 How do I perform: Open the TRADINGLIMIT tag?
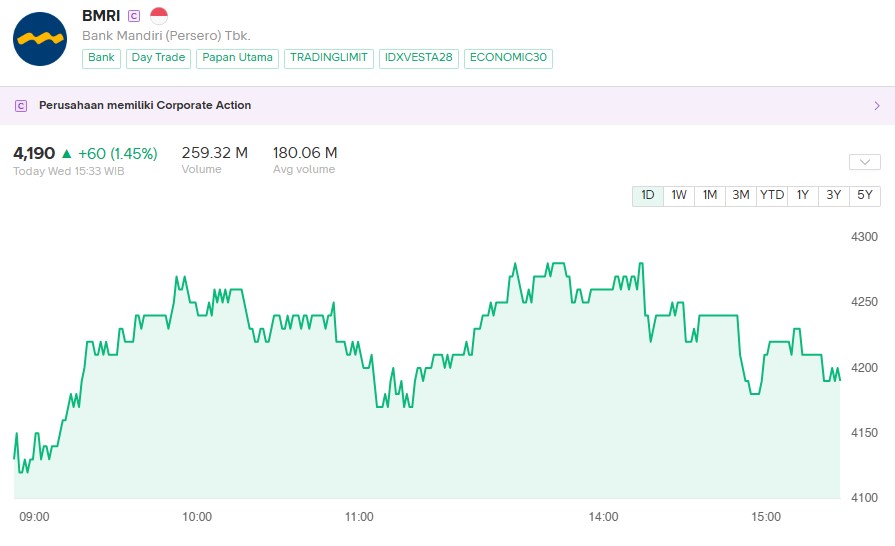[329, 58]
